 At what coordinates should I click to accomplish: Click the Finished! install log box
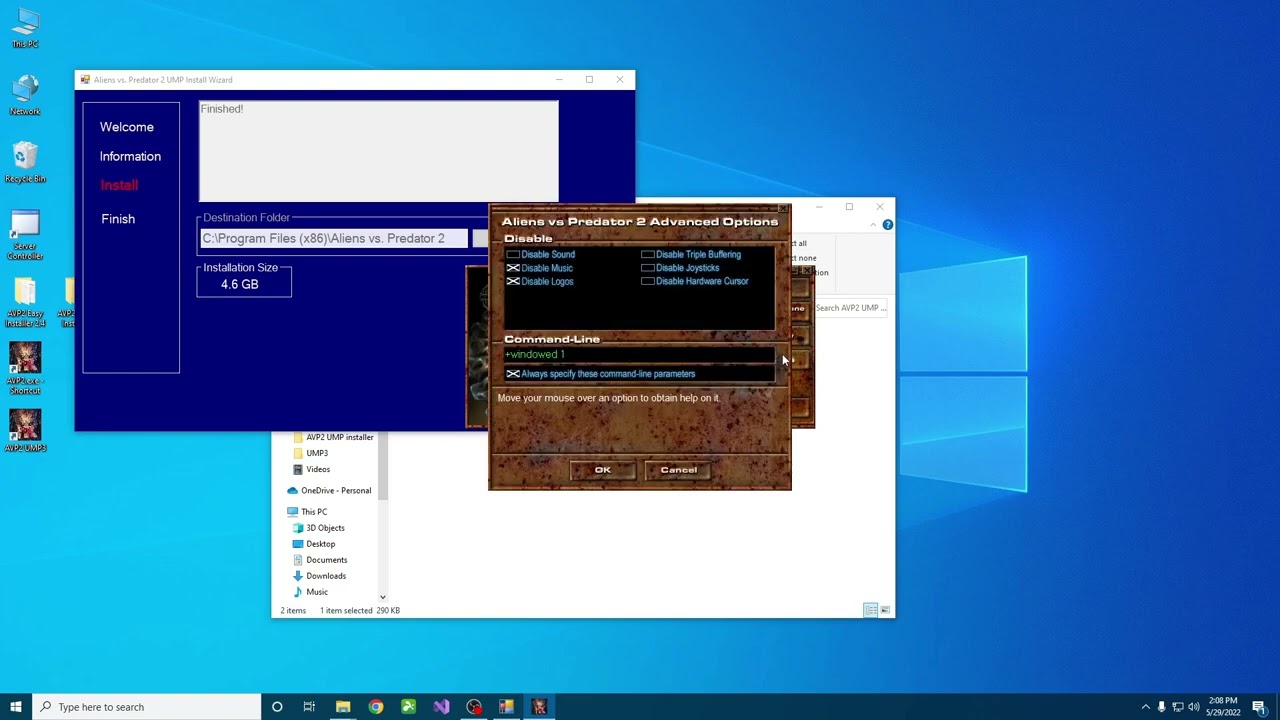[378, 151]
